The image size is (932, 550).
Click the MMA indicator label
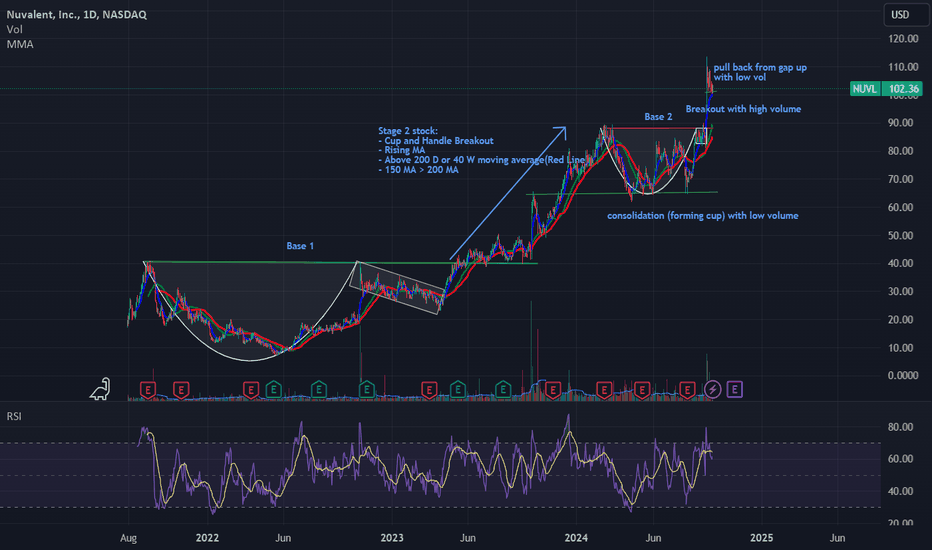20,44
